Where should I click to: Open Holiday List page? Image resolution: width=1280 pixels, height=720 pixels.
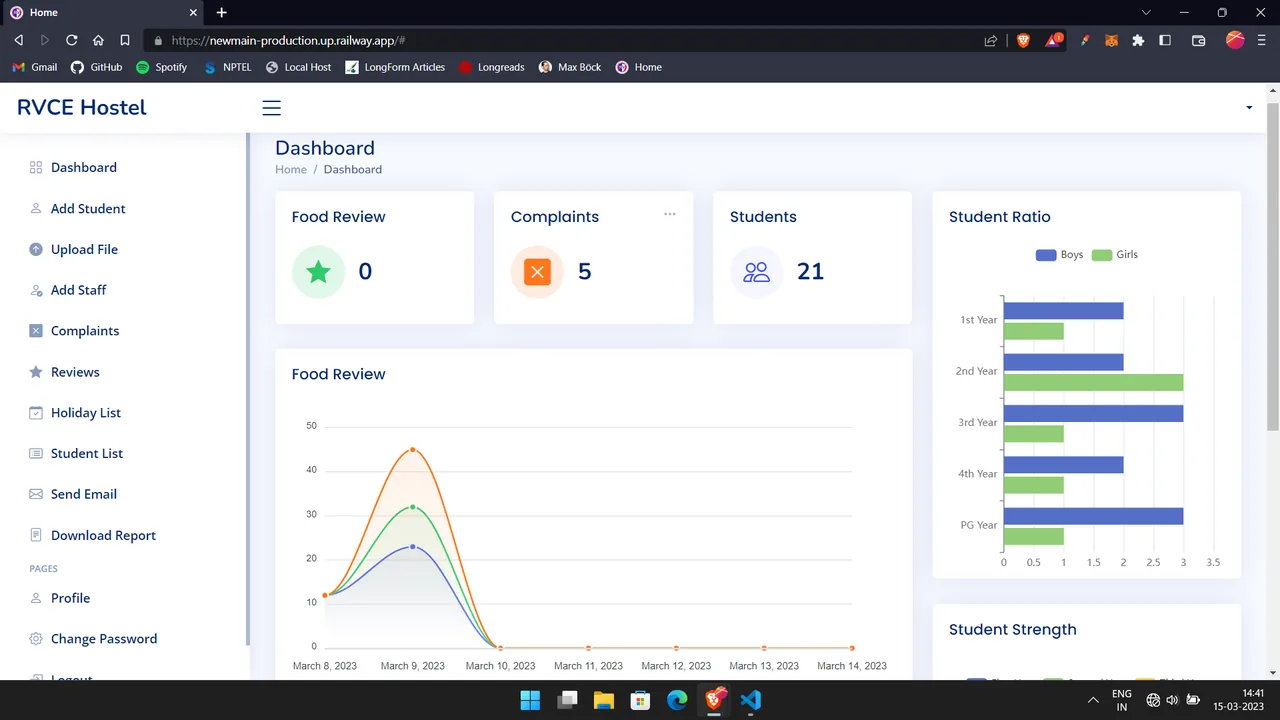pyautogui.click(x=86, y=413)
